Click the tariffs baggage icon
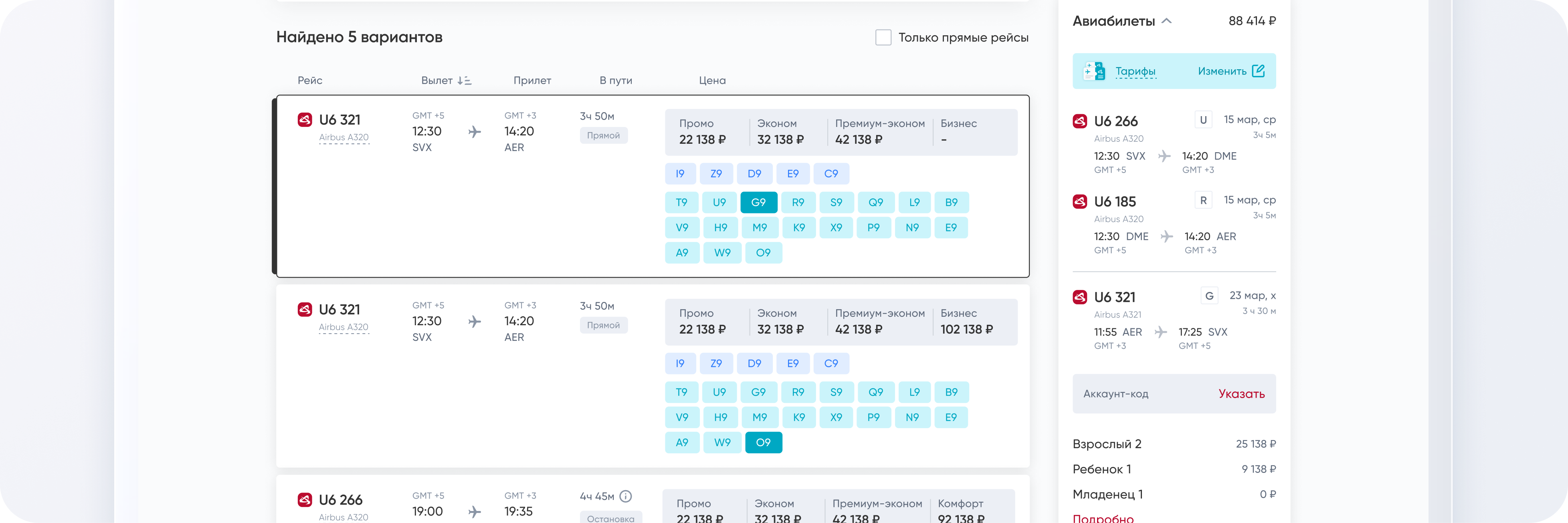 click(x=1095, y=71)
